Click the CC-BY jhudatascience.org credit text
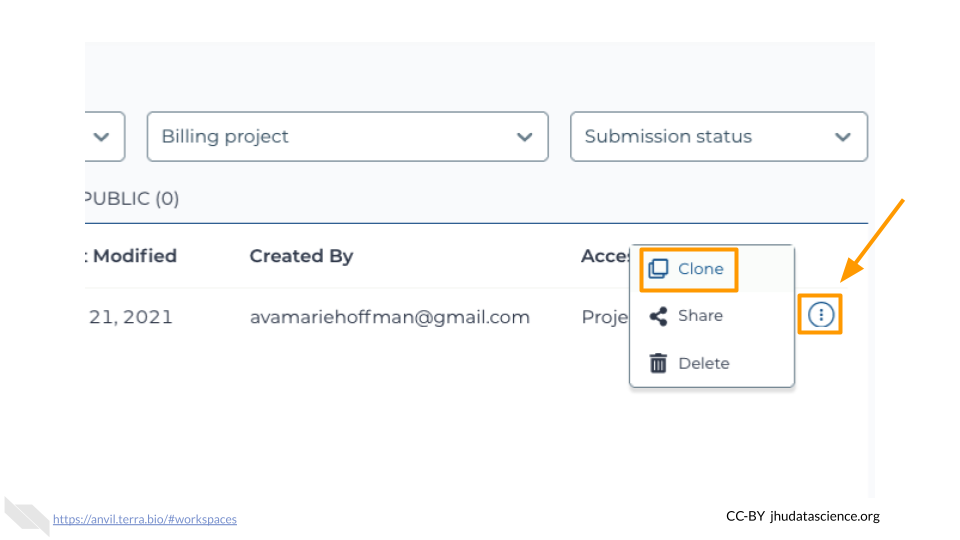 pyautogui.click(x=803, y=516)
